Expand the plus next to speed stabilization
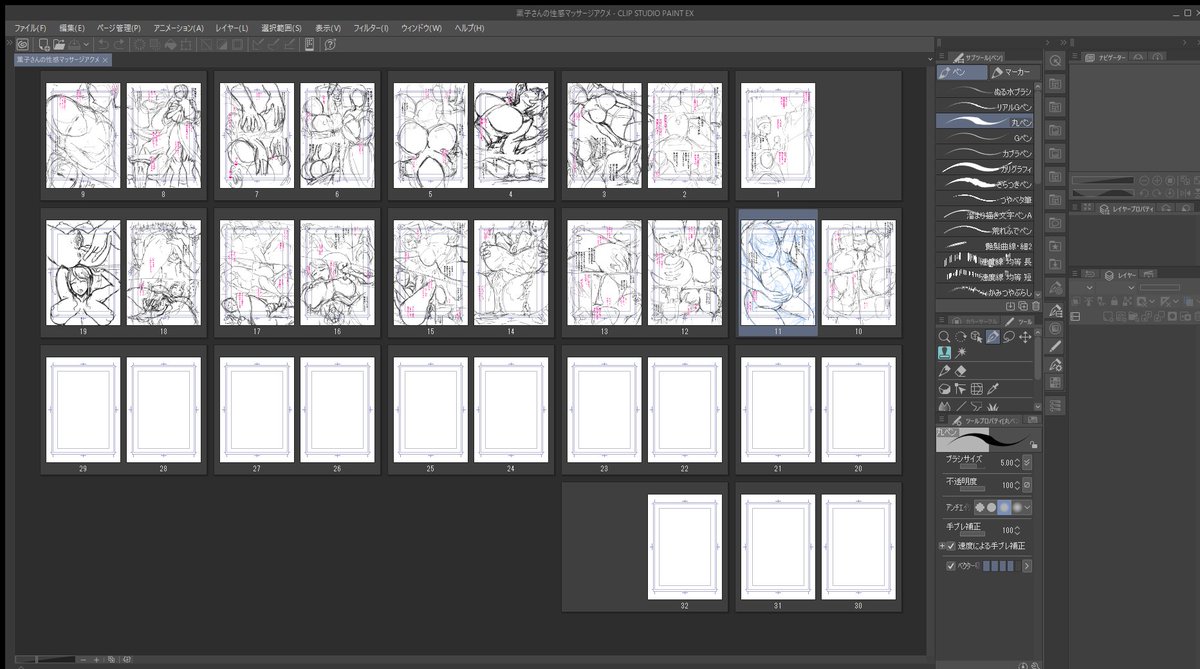Screen dimensions: 1200x669 coord(941,546)
